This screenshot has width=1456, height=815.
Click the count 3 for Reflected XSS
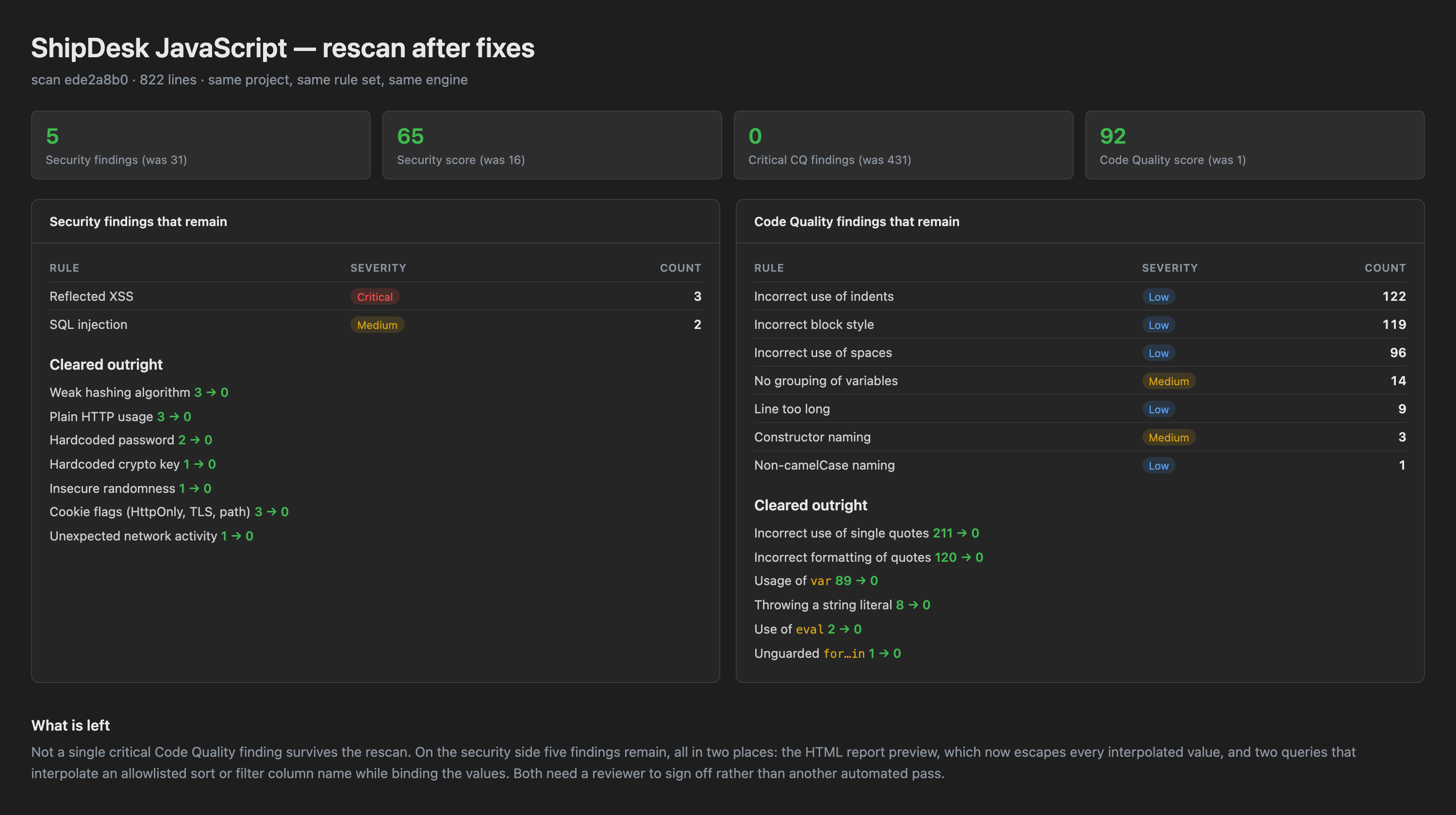tap(697, 296)
